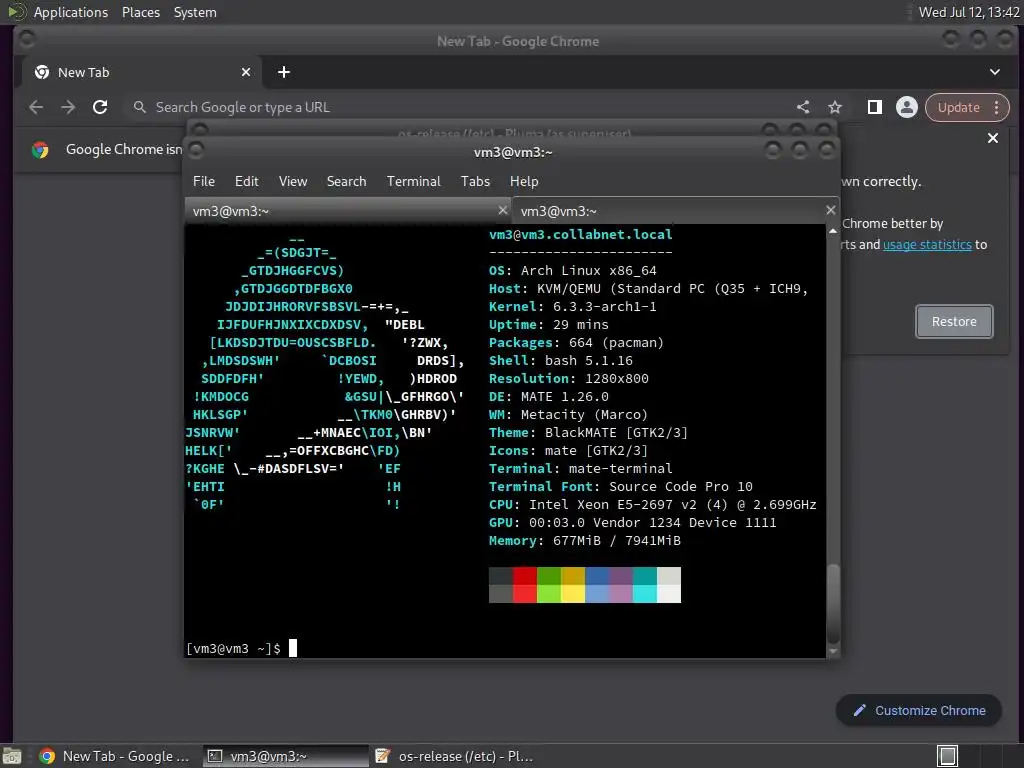Click the terminal scrollbar down arrow

pos(833,651)
